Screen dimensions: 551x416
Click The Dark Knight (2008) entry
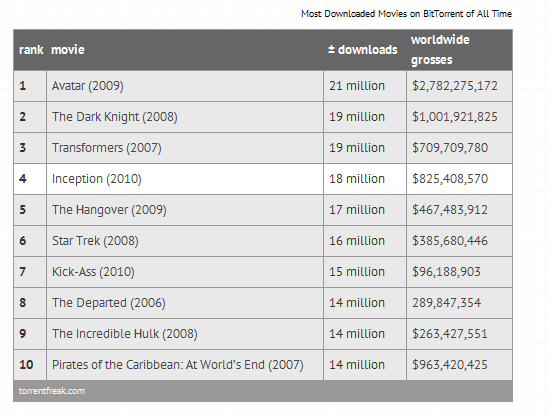pyautogui.click(x=185, y=117)
